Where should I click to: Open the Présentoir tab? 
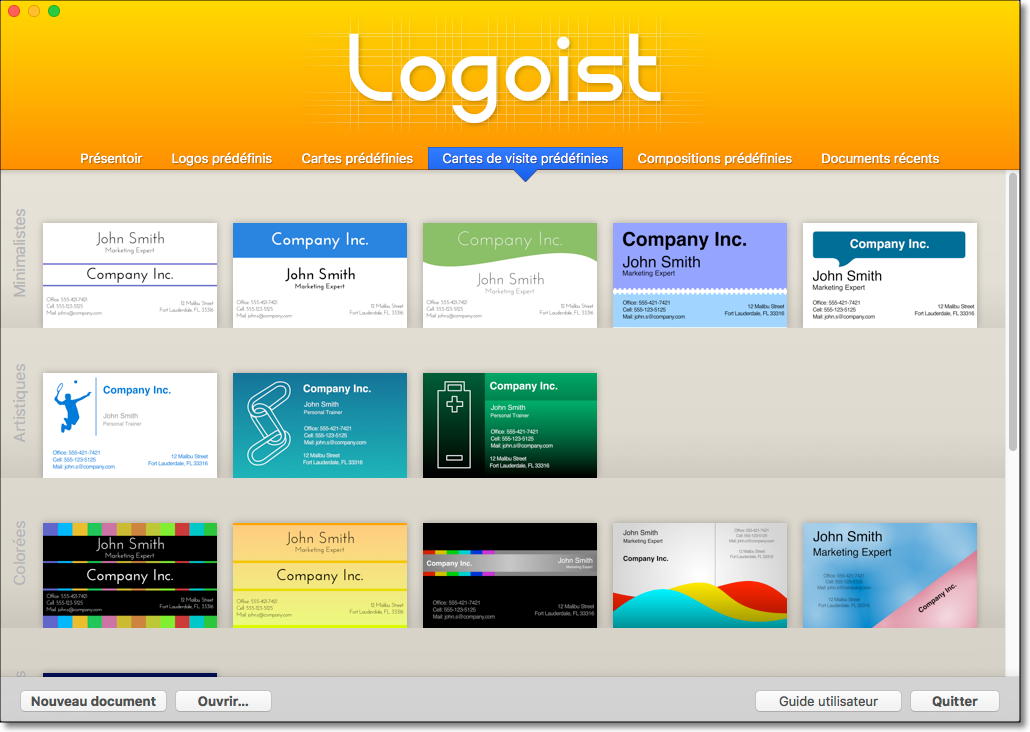111,158
